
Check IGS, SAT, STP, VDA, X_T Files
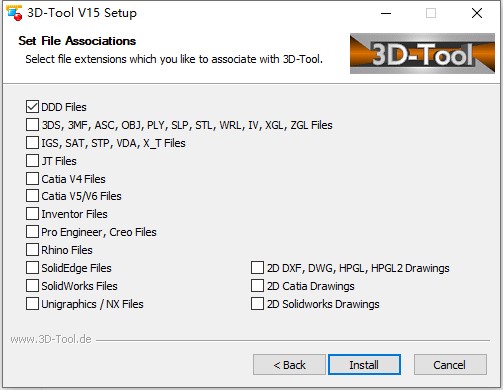pyautogui.click(x=32, y=143)
